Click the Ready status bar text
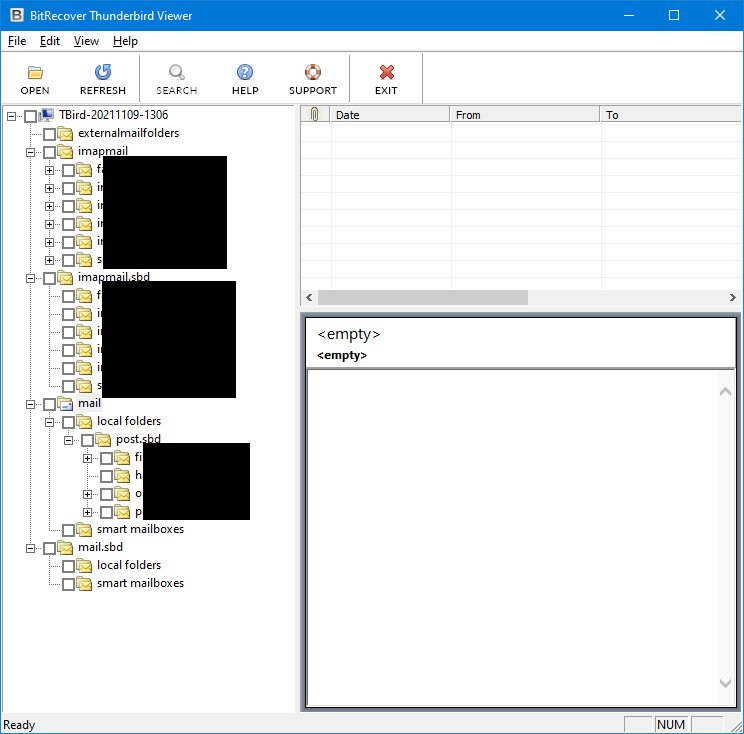Screen dimensions: 744x734 tap(19, 725)
